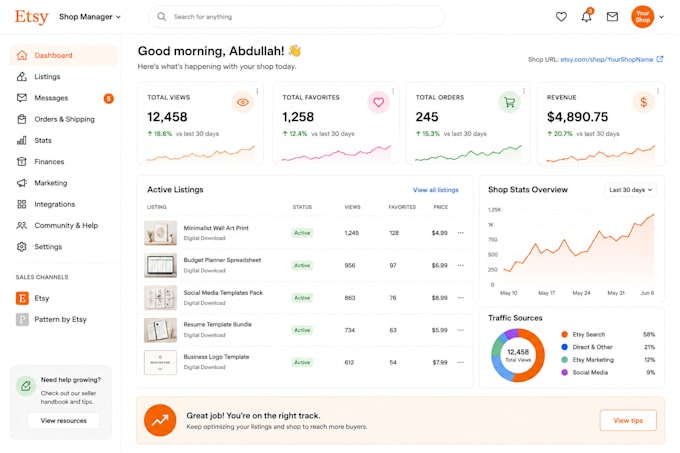Viewport: 680px width, 453px height.
Task: Open Budget Planner Spreadsheet thumbnail
Action: point(160,265)
